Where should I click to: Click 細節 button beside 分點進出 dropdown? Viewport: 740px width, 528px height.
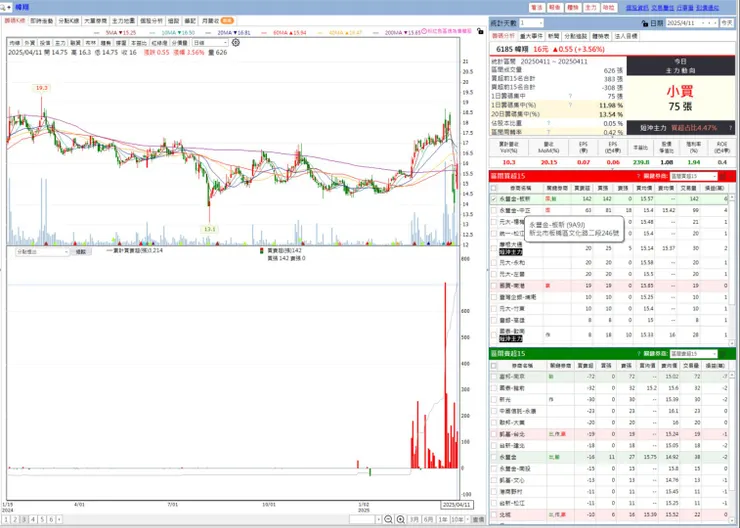tap(81, 252)
